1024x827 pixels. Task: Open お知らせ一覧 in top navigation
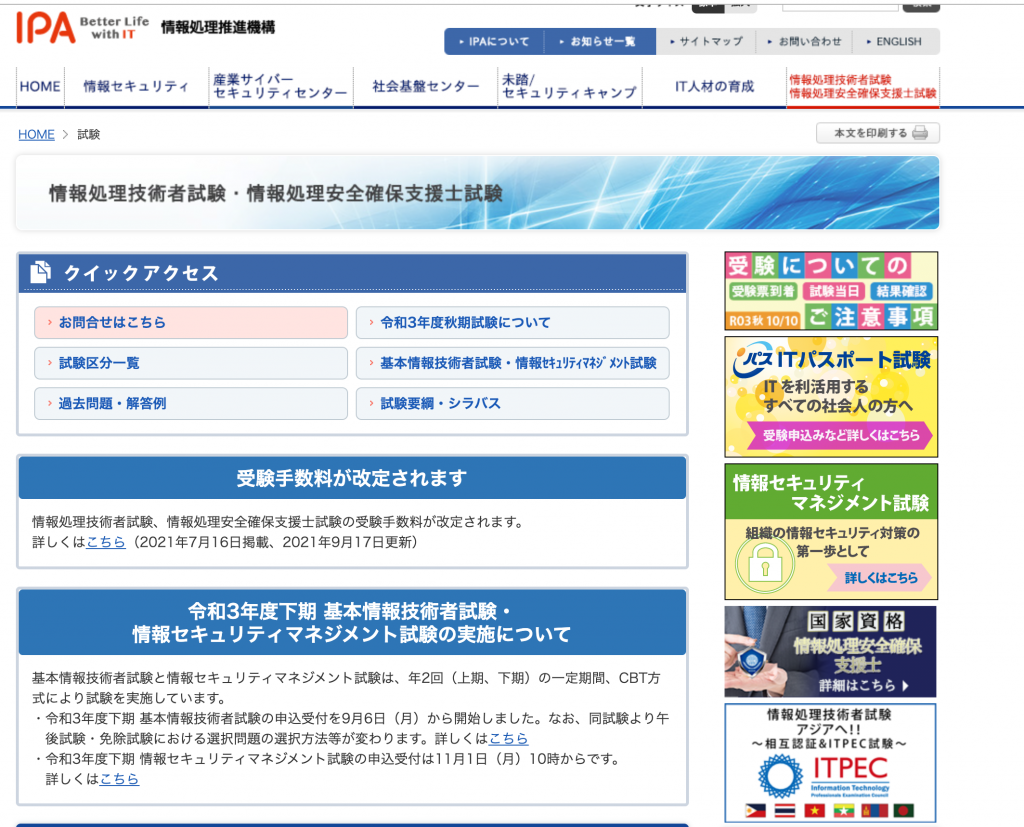click(598, 41)
